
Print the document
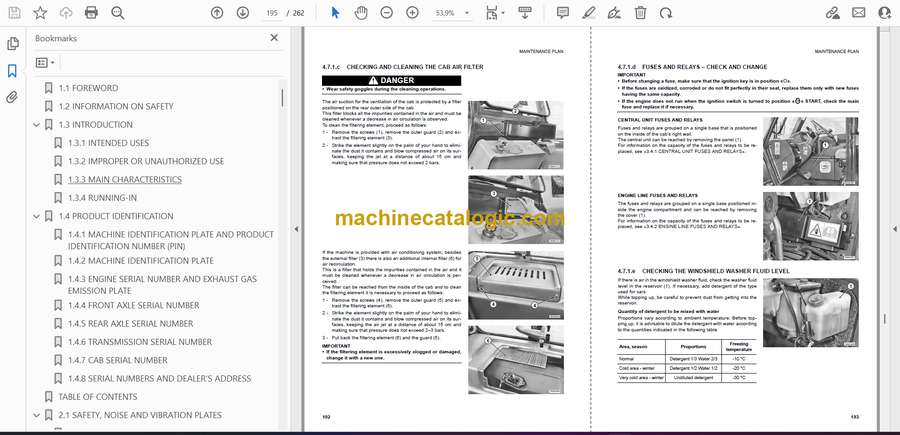[91, 13]
